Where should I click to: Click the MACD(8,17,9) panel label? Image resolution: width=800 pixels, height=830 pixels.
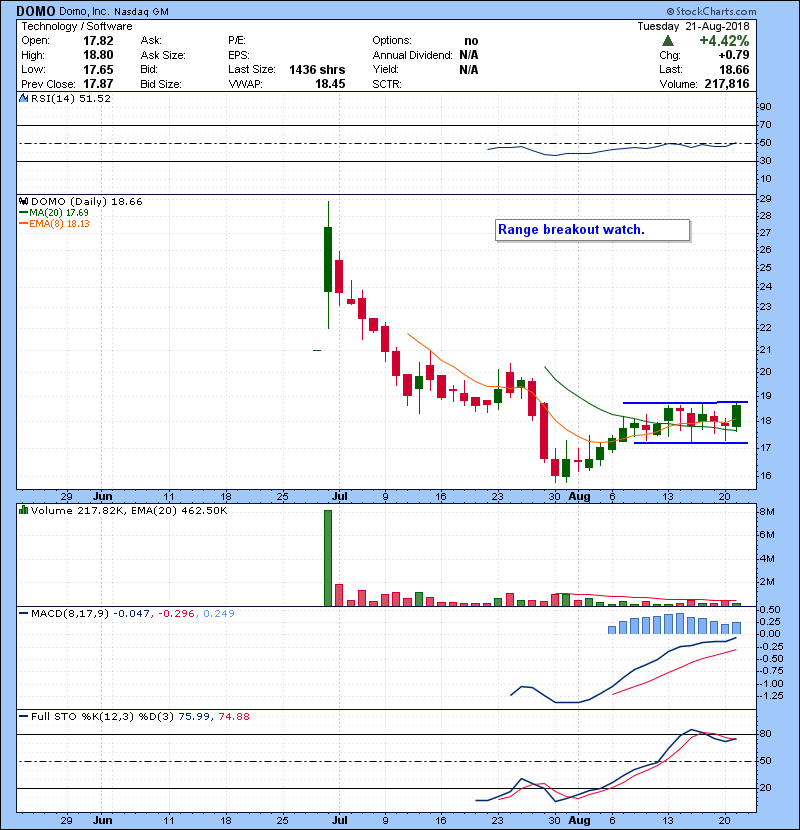70,614
